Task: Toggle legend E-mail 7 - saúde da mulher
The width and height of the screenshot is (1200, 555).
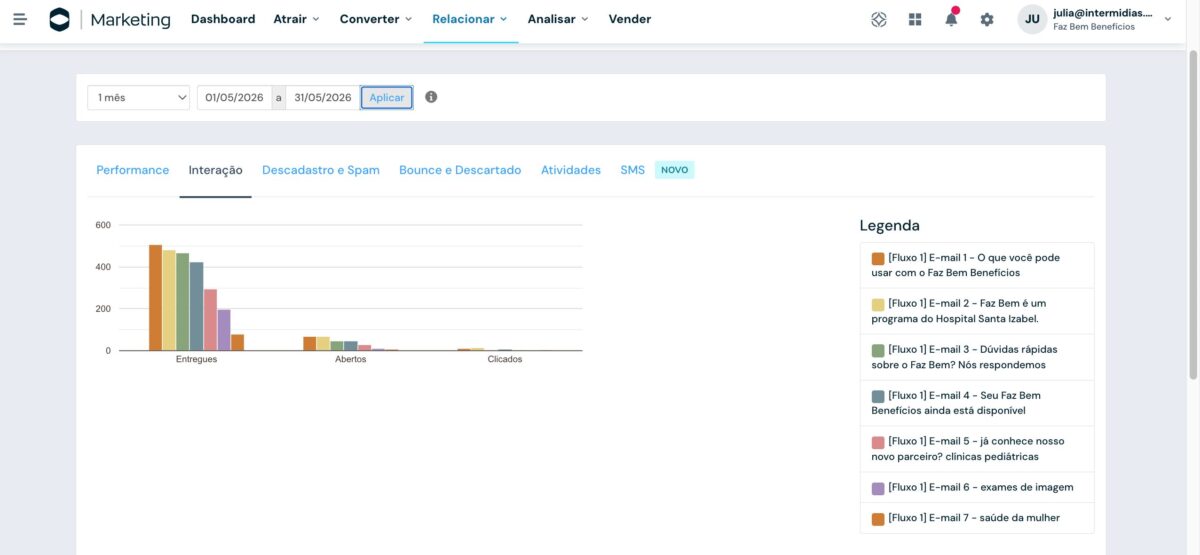Action: coord(977,518)
